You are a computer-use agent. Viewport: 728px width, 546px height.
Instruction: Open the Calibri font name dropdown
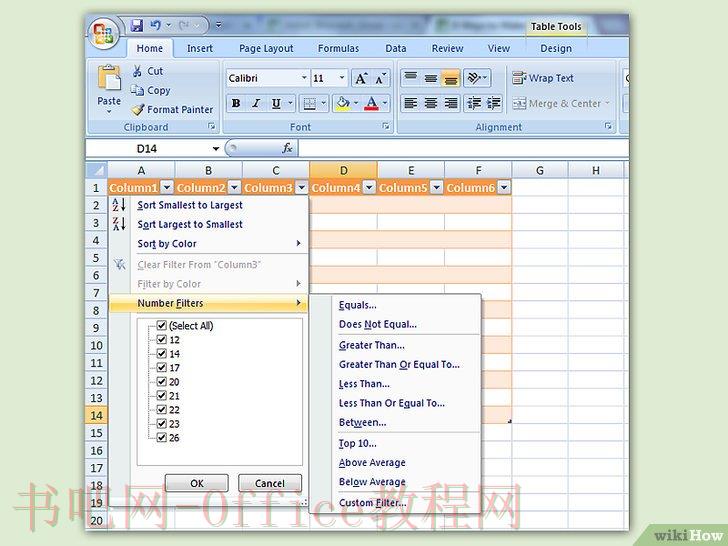304,78
